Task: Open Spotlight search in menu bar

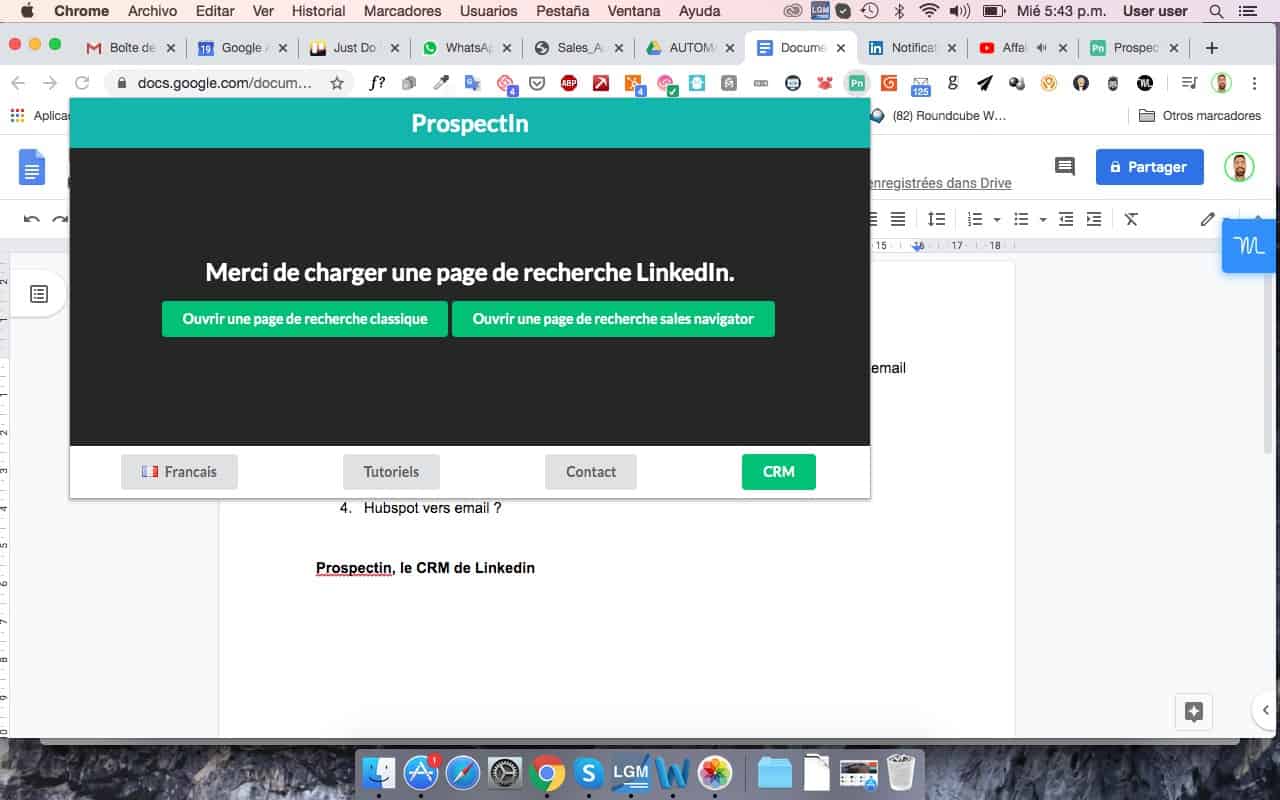Action: pos(1216,11)
